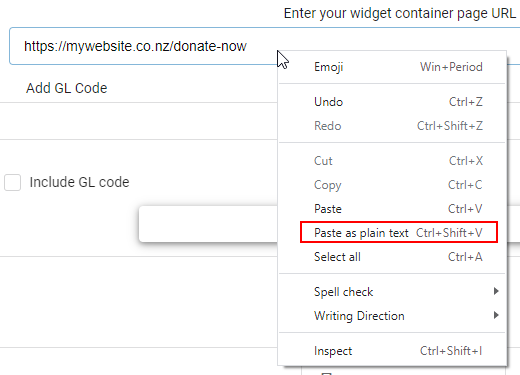Choose Copy in the context menu
Image resolution: width=520 pixels, height=375 pixels.
coord(392,185)
